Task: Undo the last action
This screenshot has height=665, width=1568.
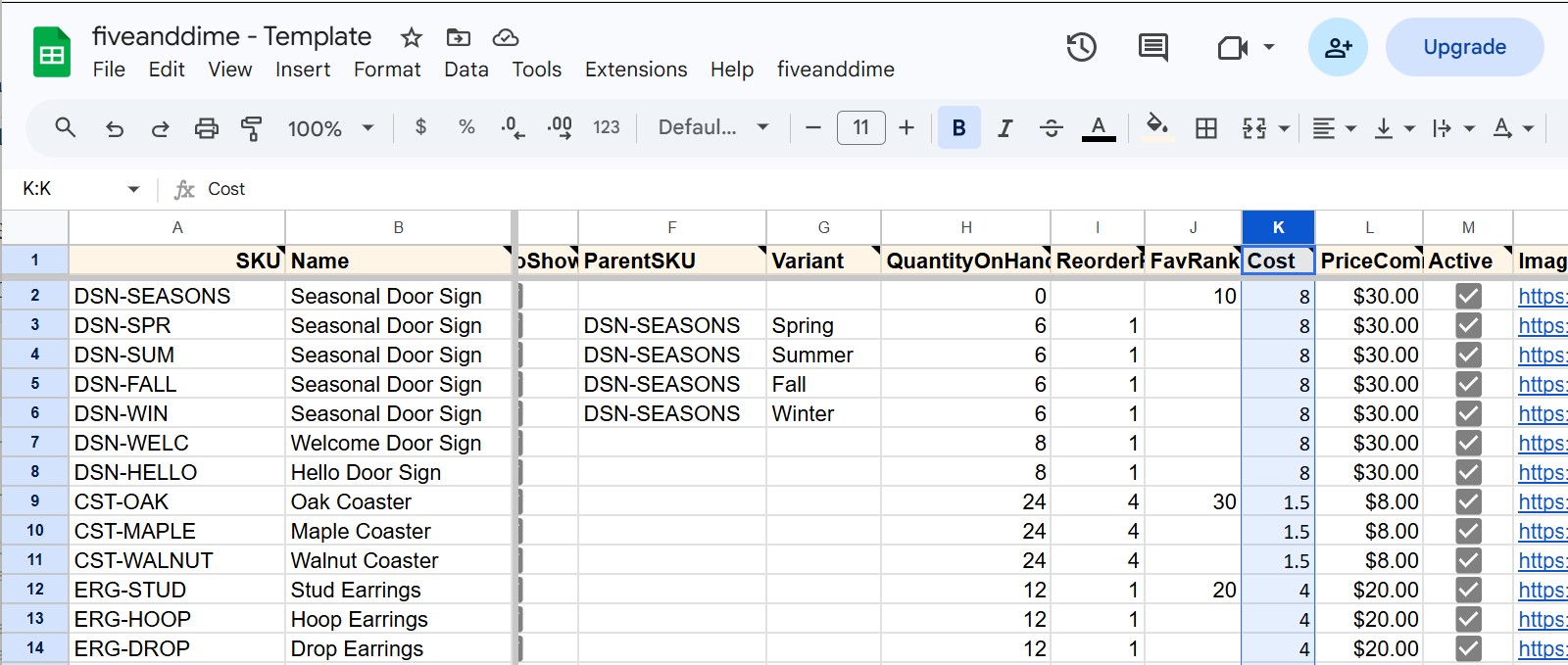Action: tap(115, 128)
